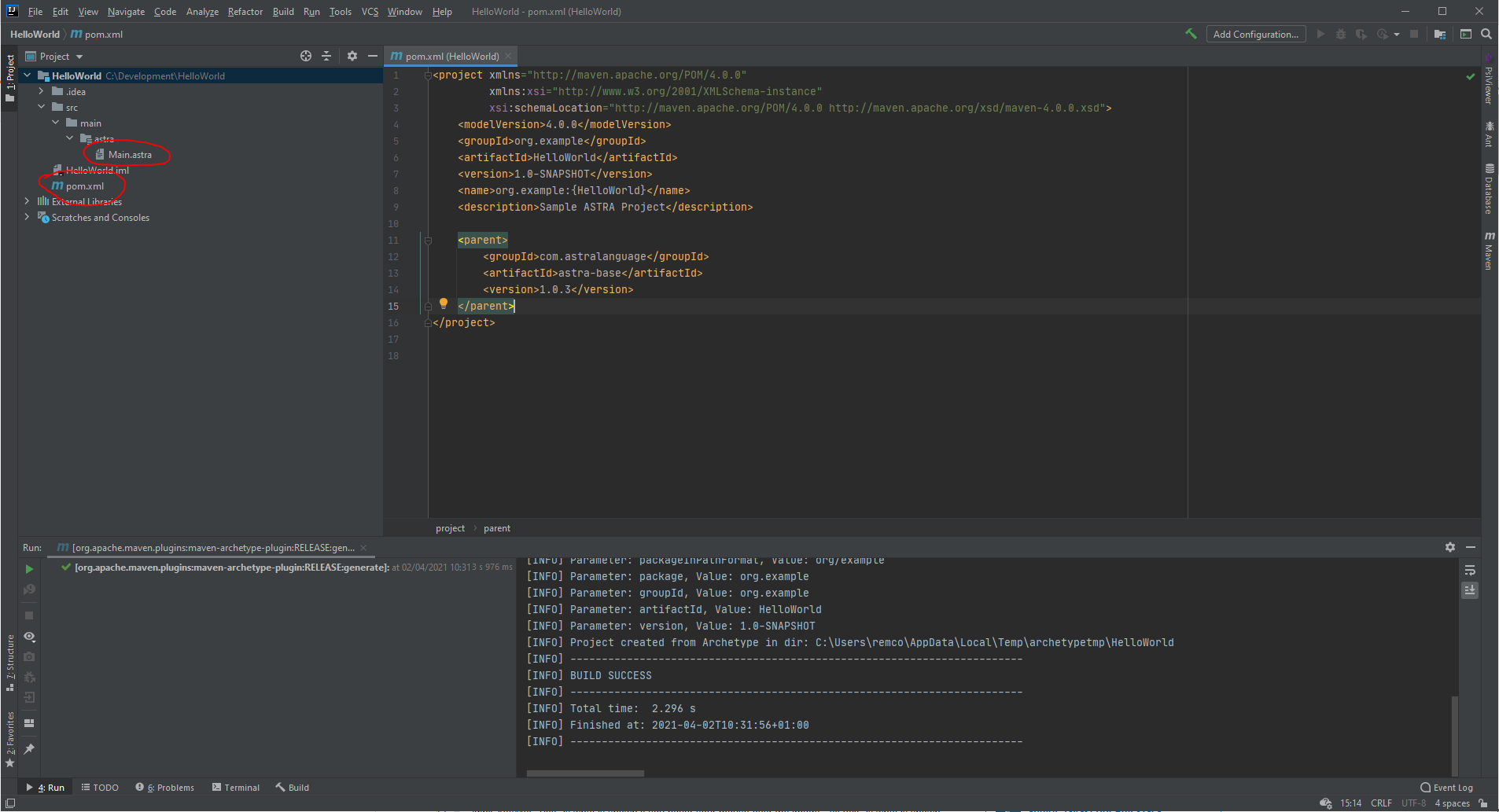Viewport: 1499px width, 812px height.
Task: Collapse the main folder in project tree
Action: tap(56, 123)
